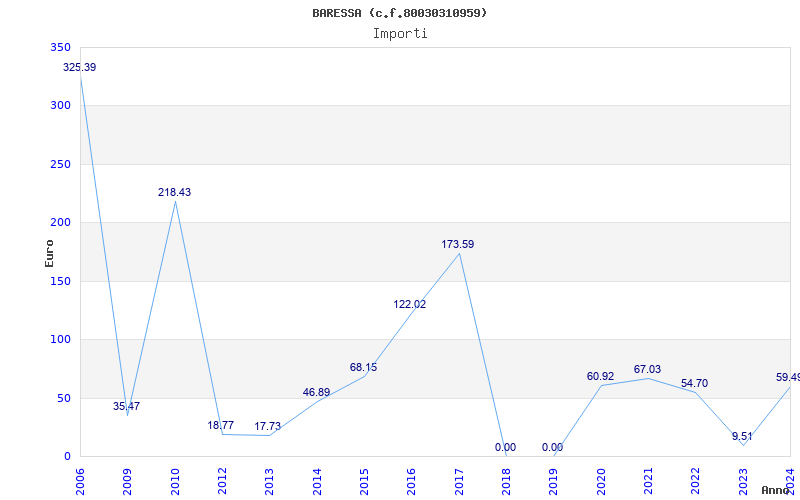
Task: Click the 17.73 data label
Action: 268,427
